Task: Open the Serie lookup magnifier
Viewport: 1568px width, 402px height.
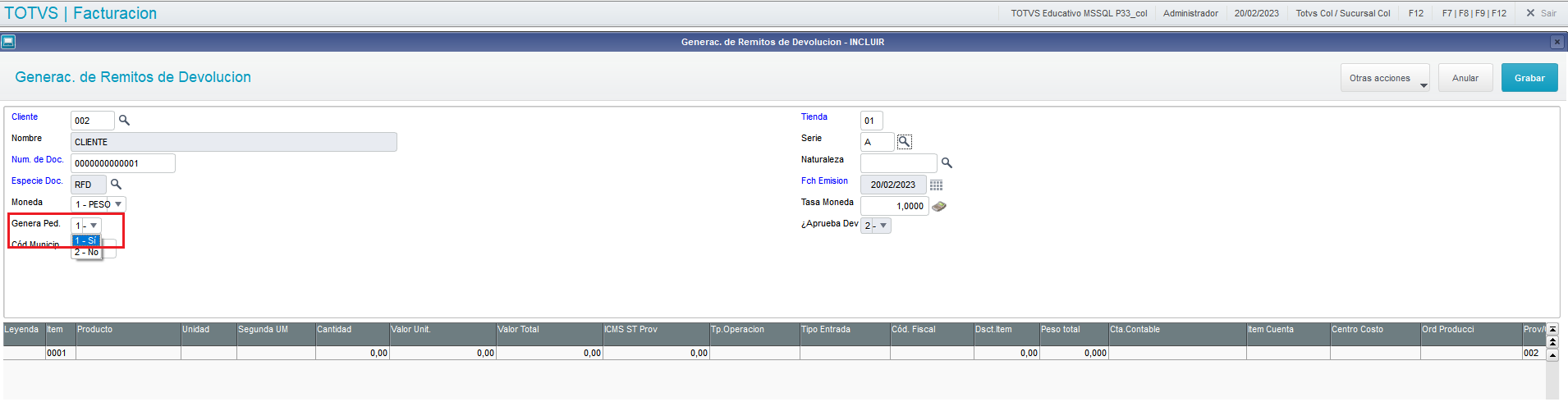Action: [x=904, y=142]
